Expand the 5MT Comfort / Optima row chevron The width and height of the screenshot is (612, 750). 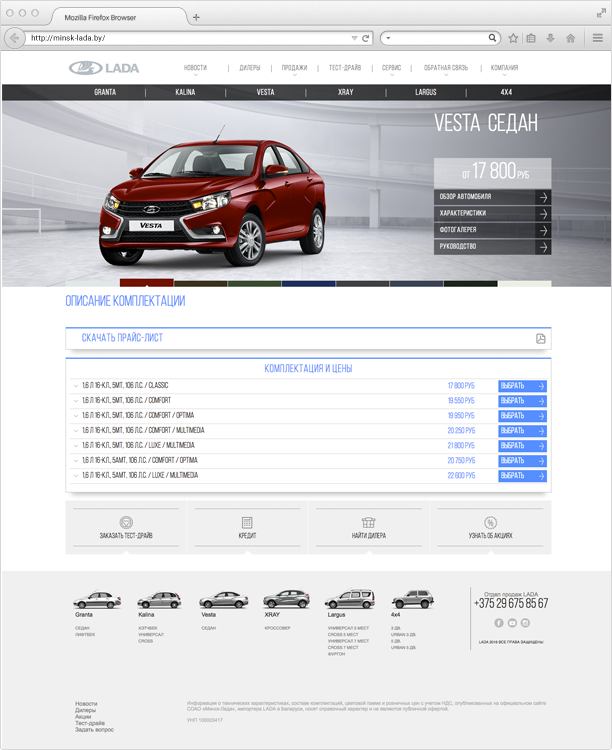coord(76,416)
